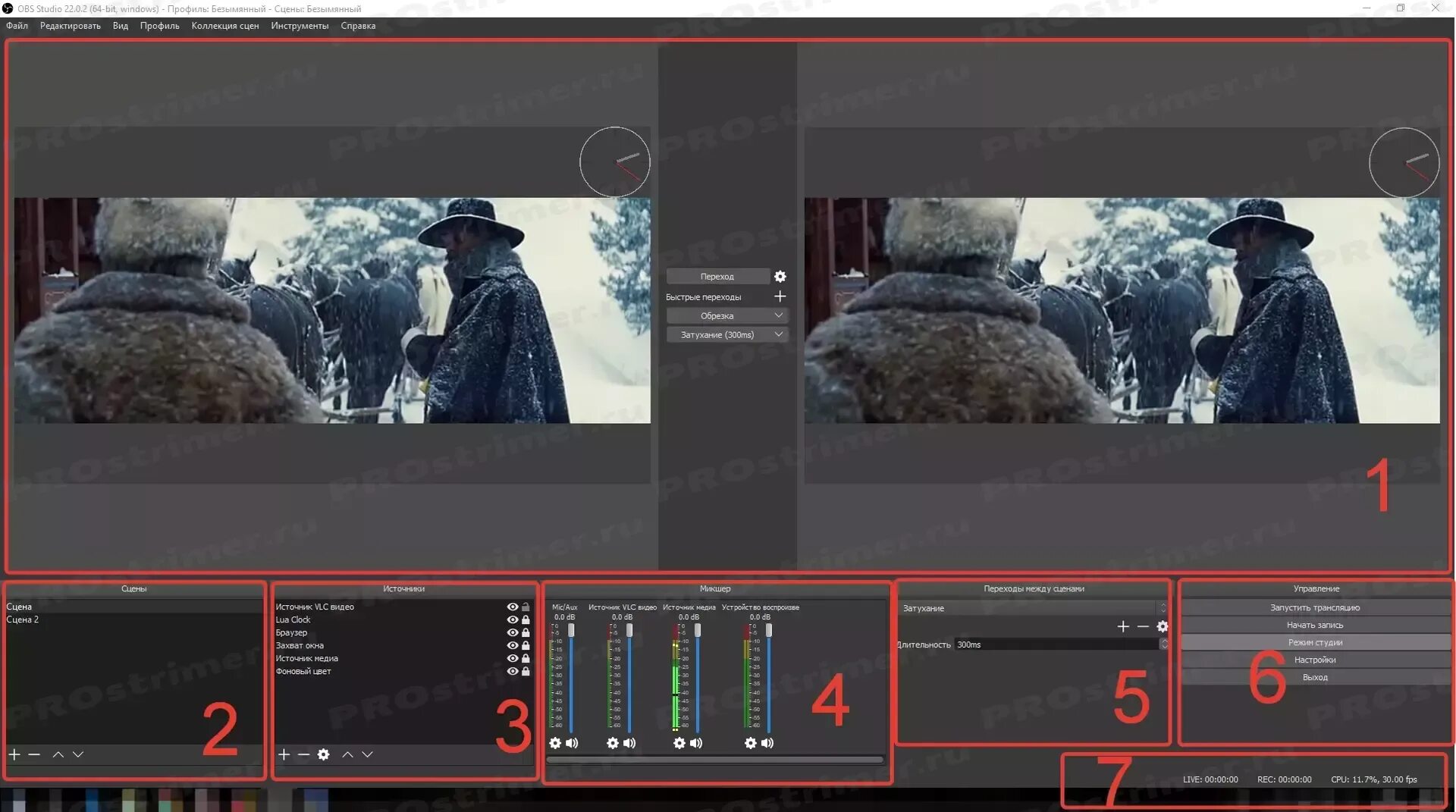Adjust the Устройство воспроизведения volume slider
The image size is (1456, 812).
(769, 677)
